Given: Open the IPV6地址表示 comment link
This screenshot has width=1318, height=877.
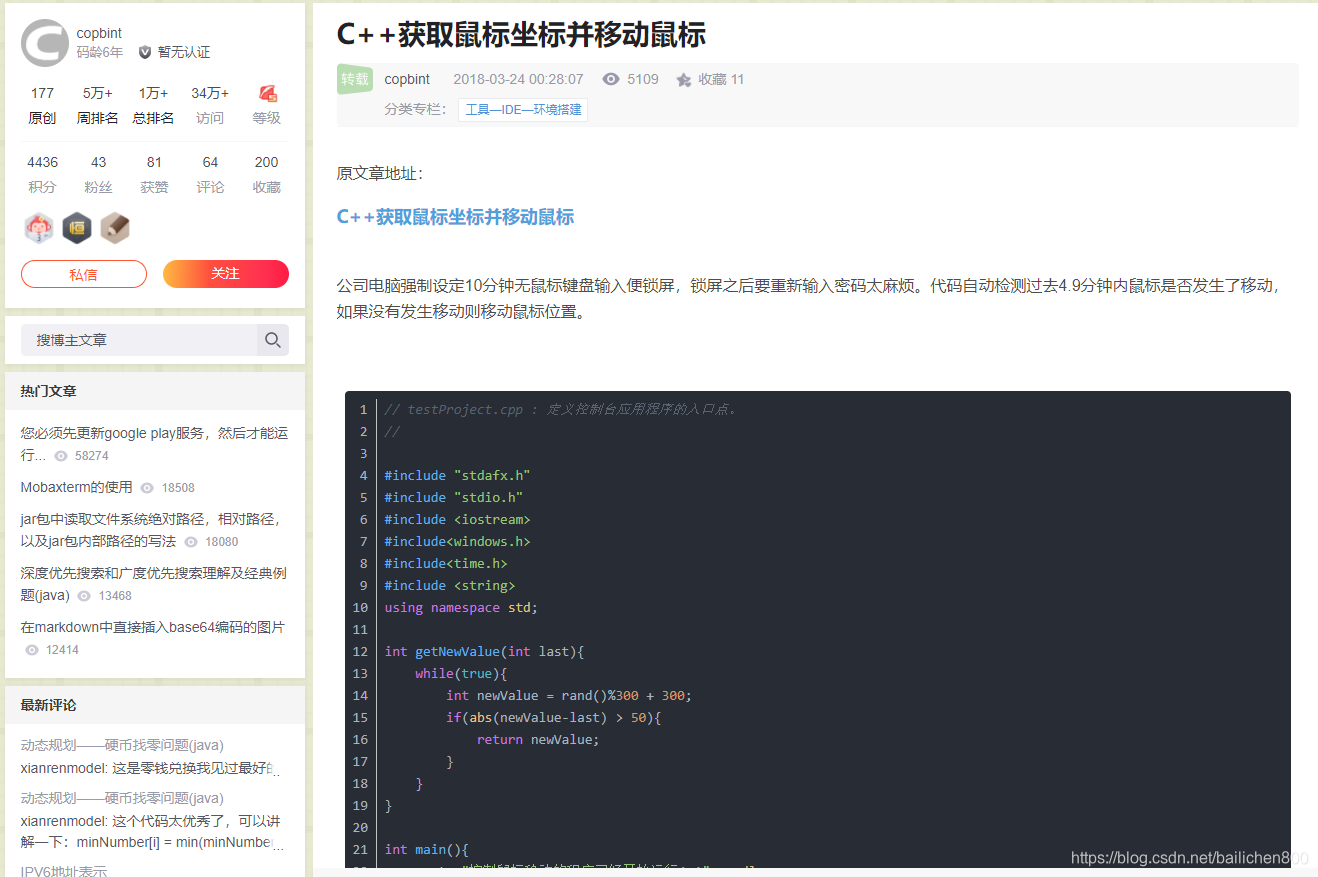Looking at the screenshot, I should 64,870.
